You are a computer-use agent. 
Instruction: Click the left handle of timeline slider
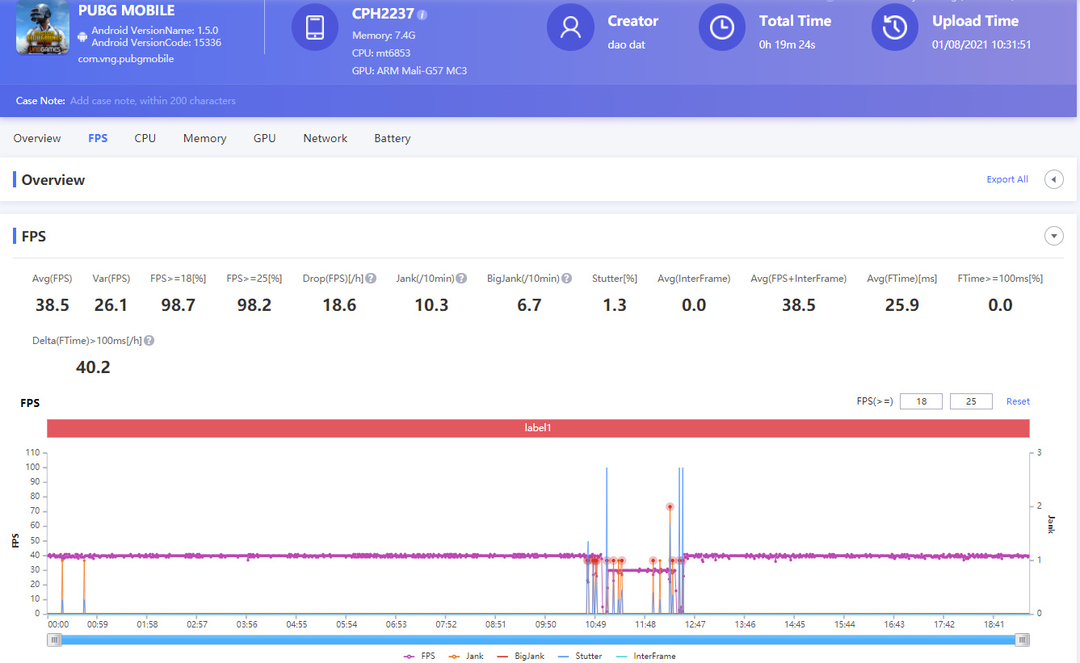tap(54, 640)
